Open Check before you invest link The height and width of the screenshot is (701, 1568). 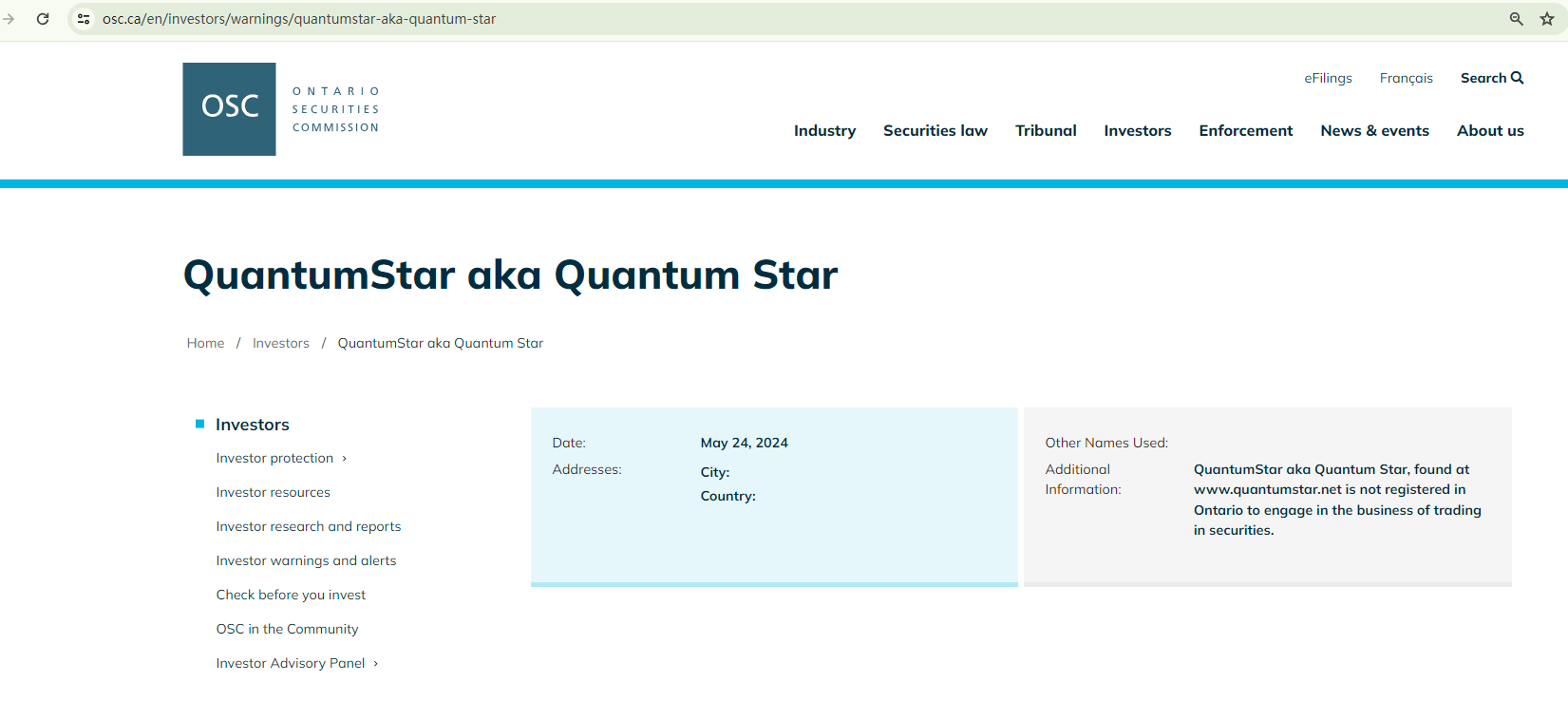pyautogui.click(x=291, y=595)
